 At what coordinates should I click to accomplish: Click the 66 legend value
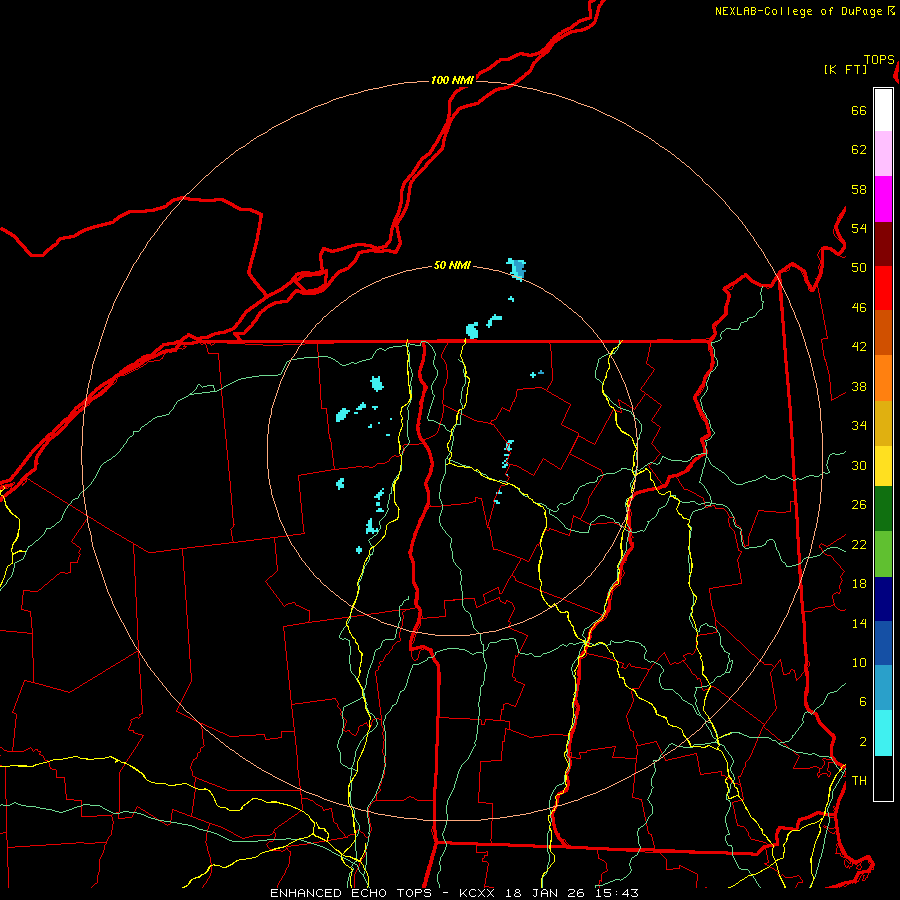pyautogui.click(x=859, y=111)
